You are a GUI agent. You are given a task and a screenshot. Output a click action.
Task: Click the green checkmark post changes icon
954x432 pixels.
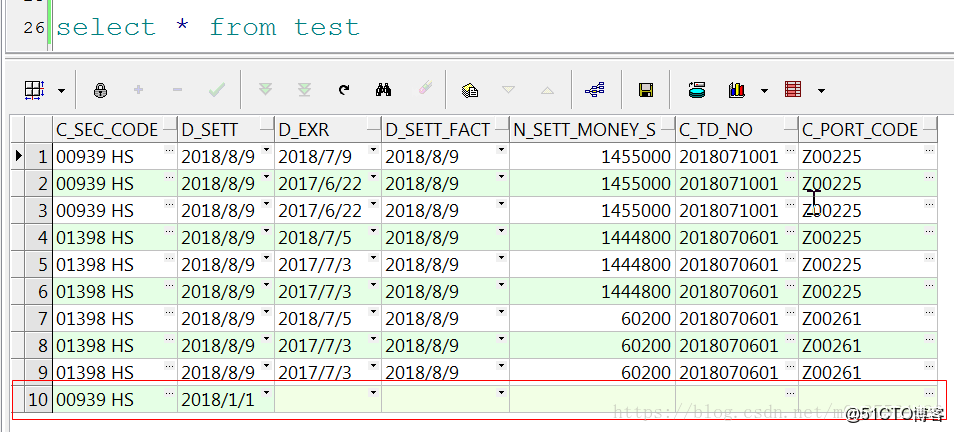tap(217, 90)
